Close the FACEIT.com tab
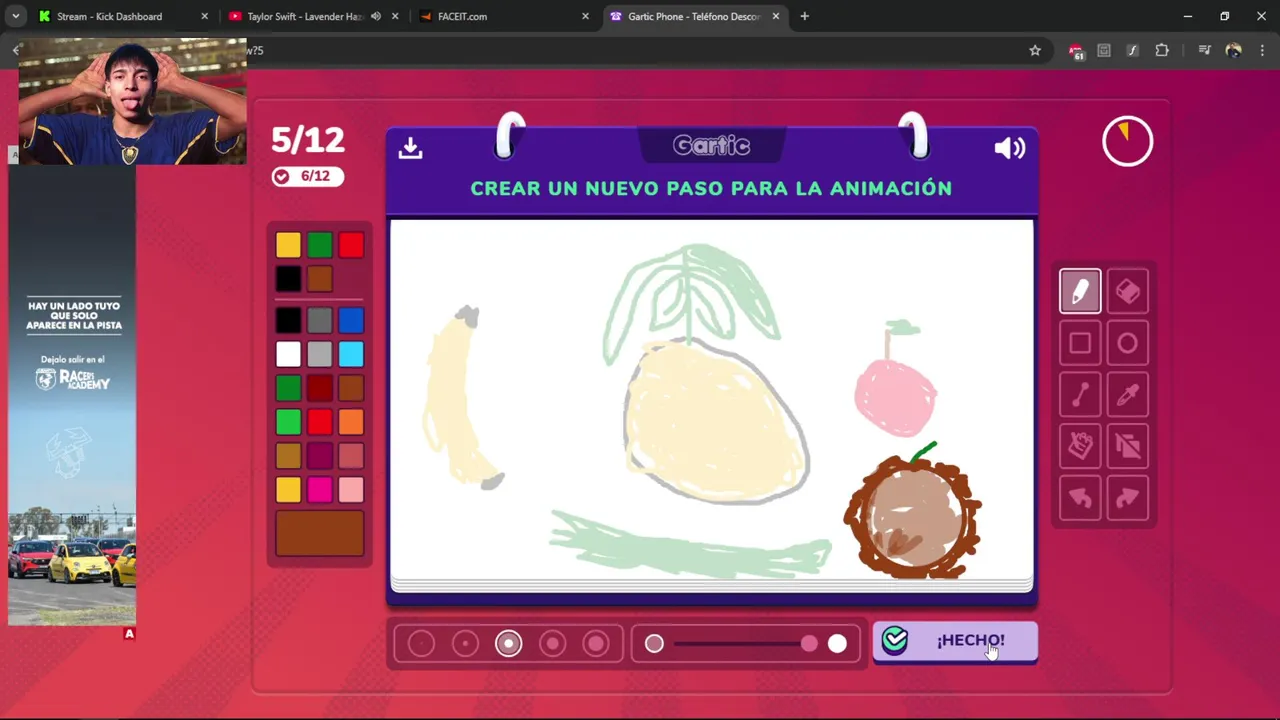 point(586,16)
